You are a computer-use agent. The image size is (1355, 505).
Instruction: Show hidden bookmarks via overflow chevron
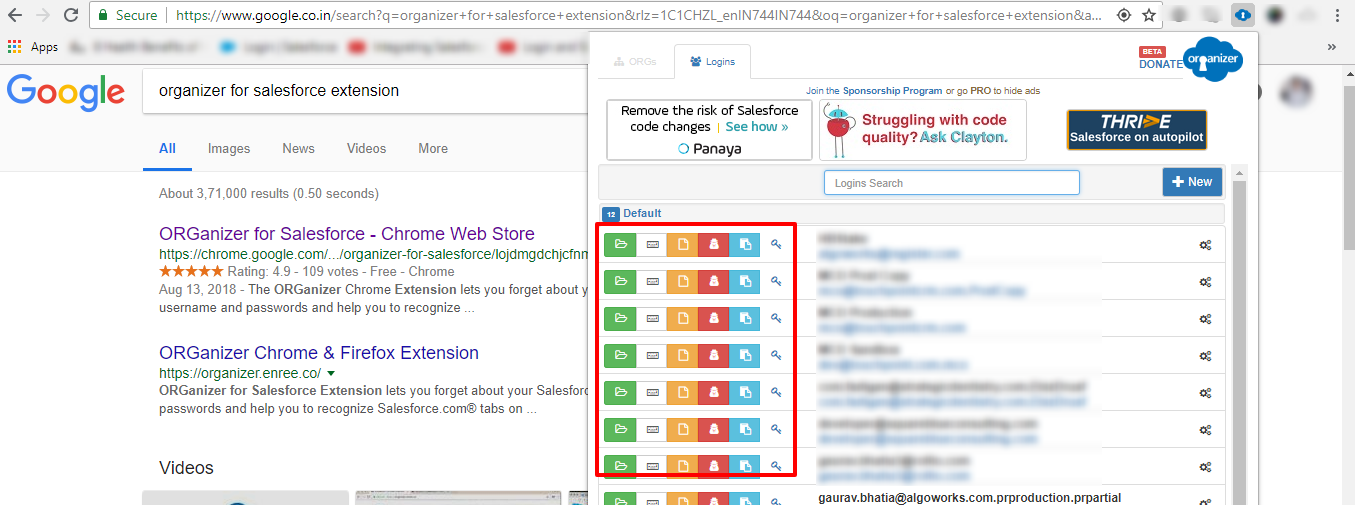(1331, 47)
